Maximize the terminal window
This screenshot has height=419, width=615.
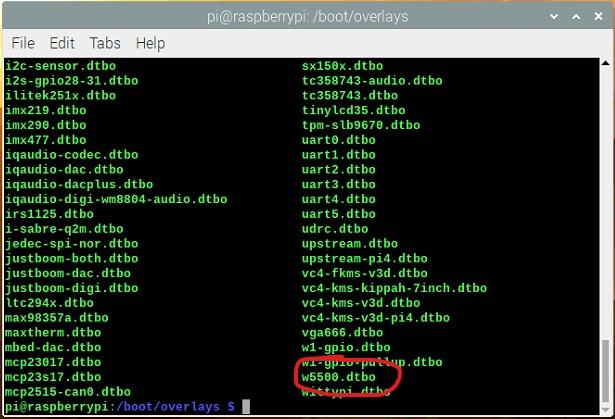pos(576,16)
